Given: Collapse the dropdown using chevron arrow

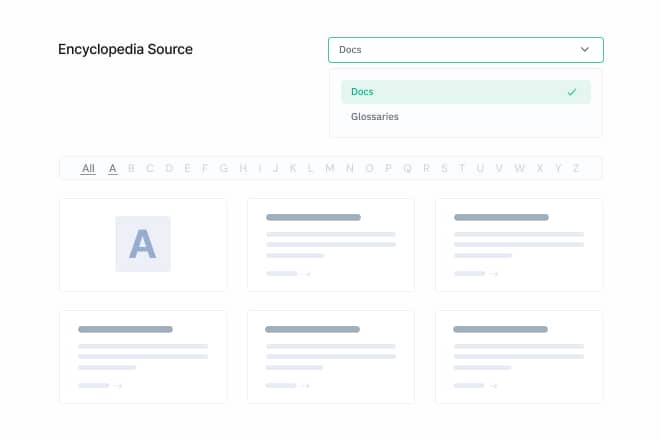Looking at the screenshot, I should tap(584, 49).
